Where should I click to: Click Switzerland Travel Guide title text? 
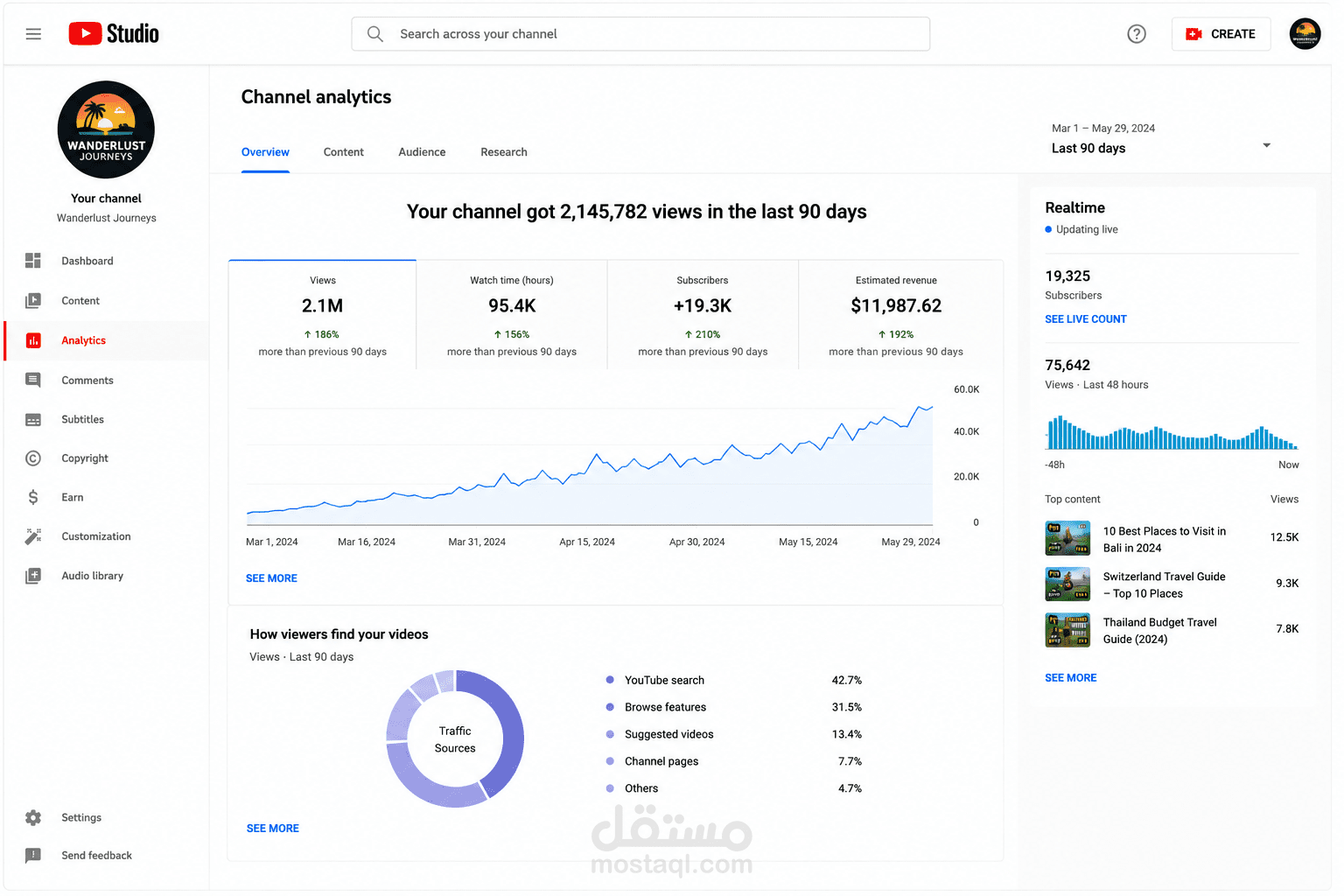[x=1164, y=585]
